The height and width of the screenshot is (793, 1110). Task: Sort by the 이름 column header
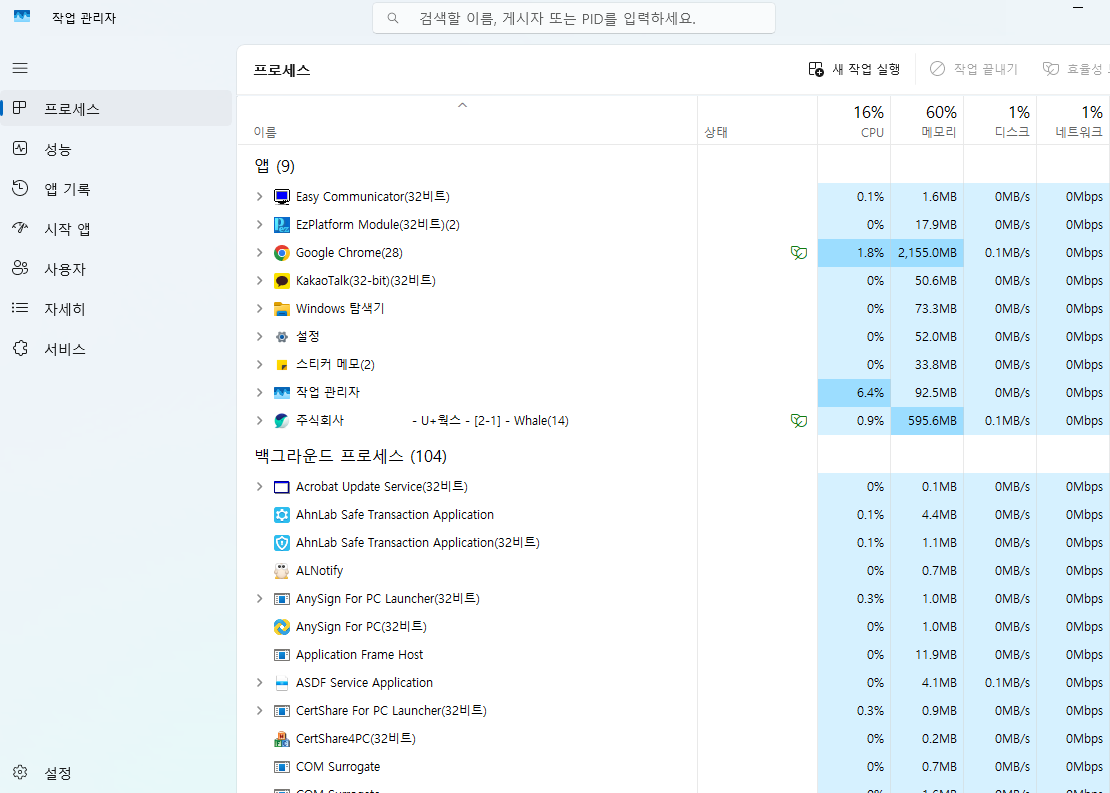[x=467, y=121]
